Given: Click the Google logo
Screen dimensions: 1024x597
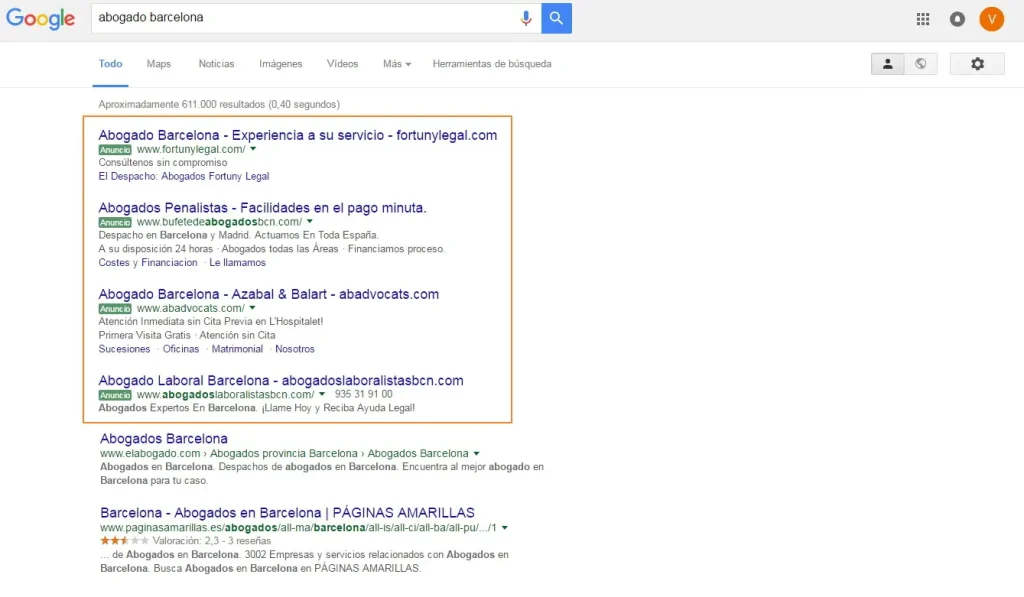Looking at the screenshot, I should (x=40, y=18).
